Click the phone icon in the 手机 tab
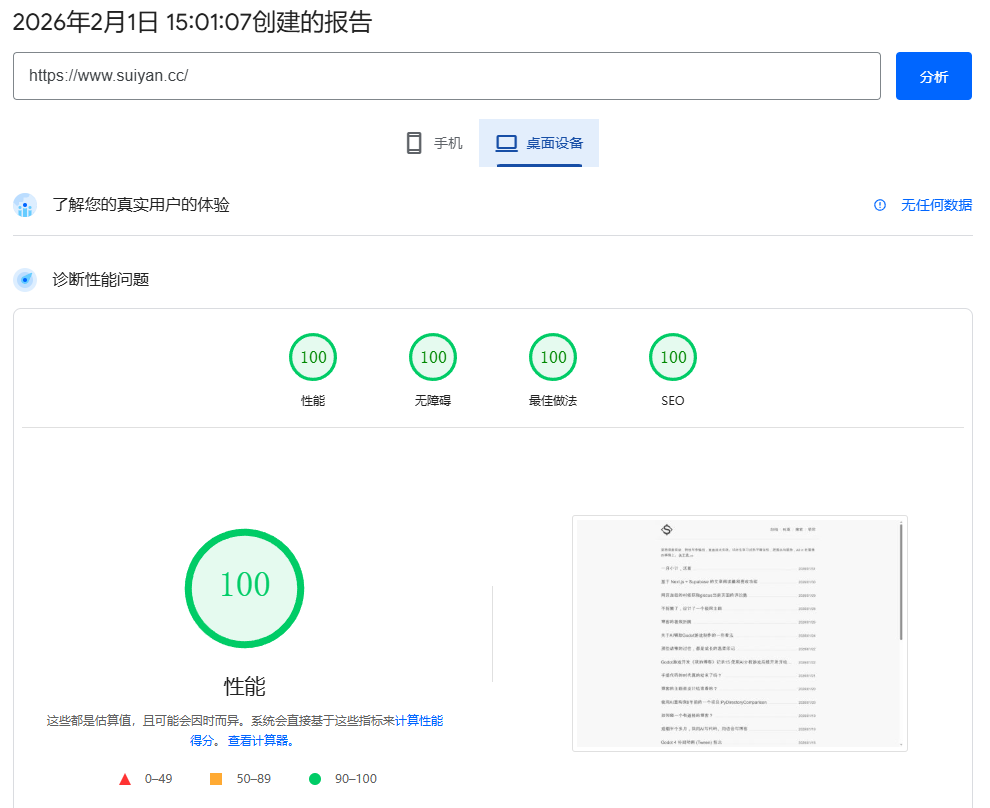Screen dimensions: 990x808 414,143
